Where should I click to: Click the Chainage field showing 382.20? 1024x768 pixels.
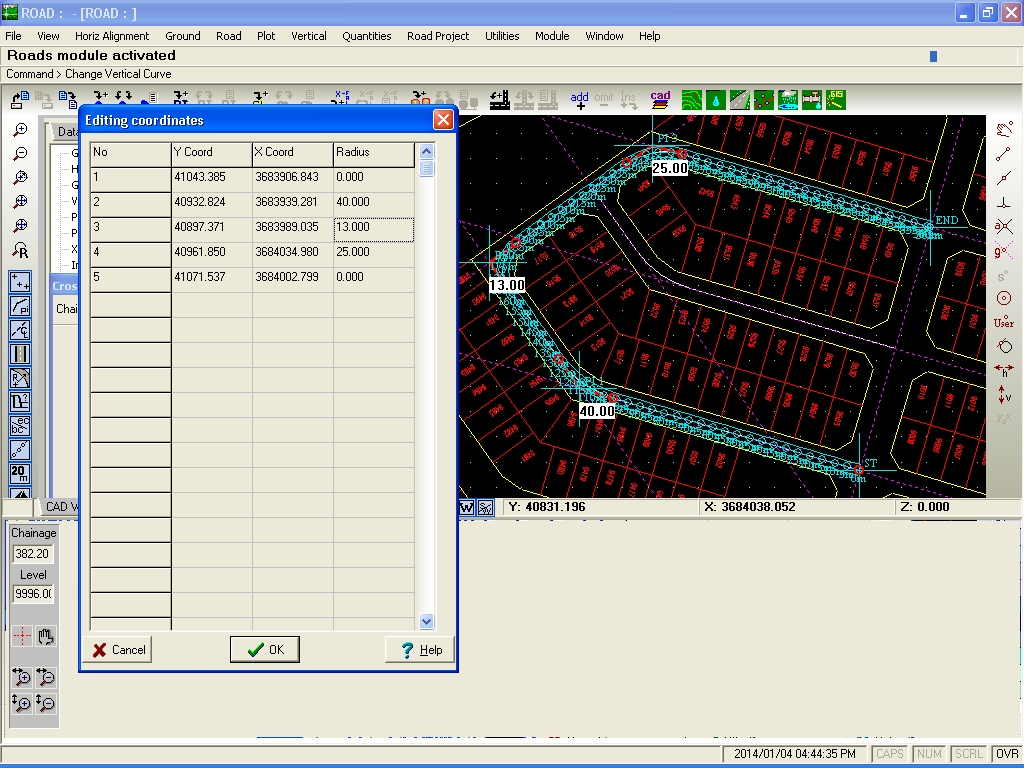(33, 554)
